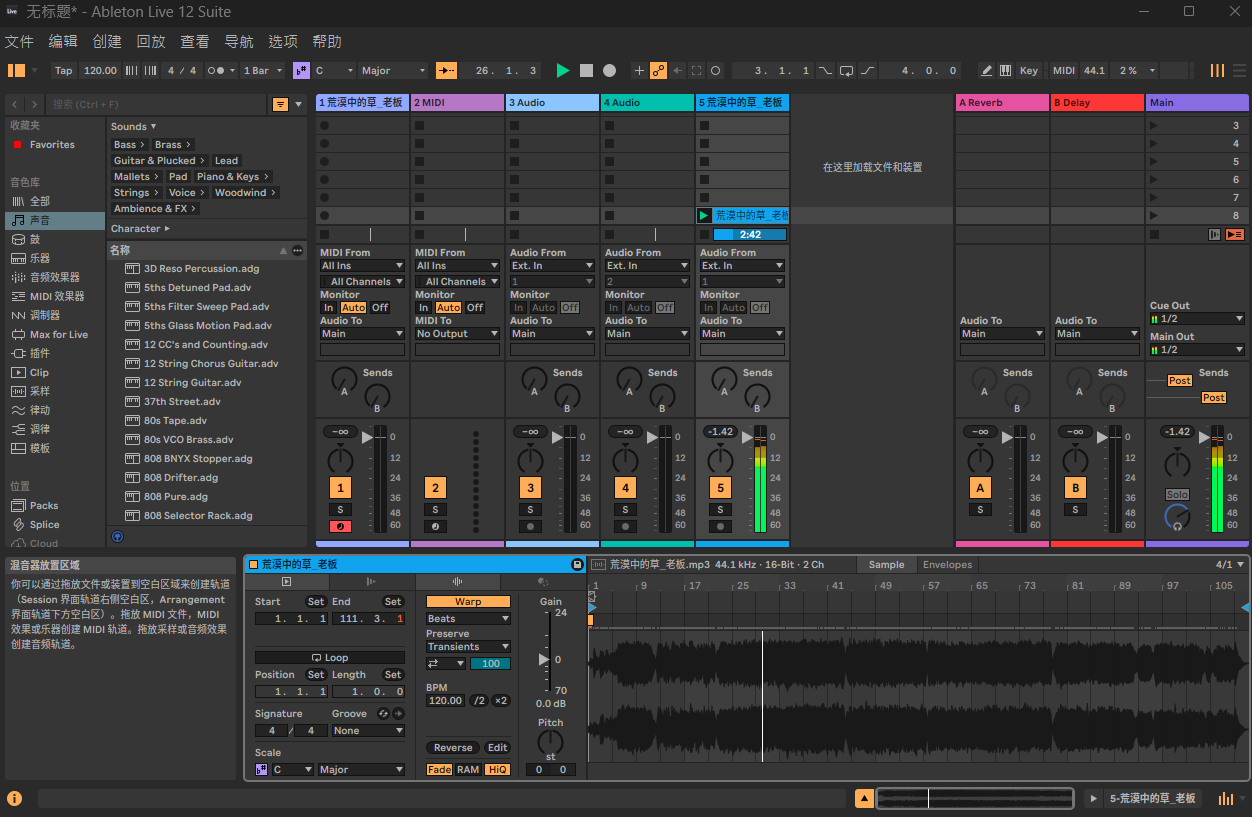Open the 帮助 menu
Viewport: 1252px width, 817px height.
pyautogui.click(x=327, y=41)
